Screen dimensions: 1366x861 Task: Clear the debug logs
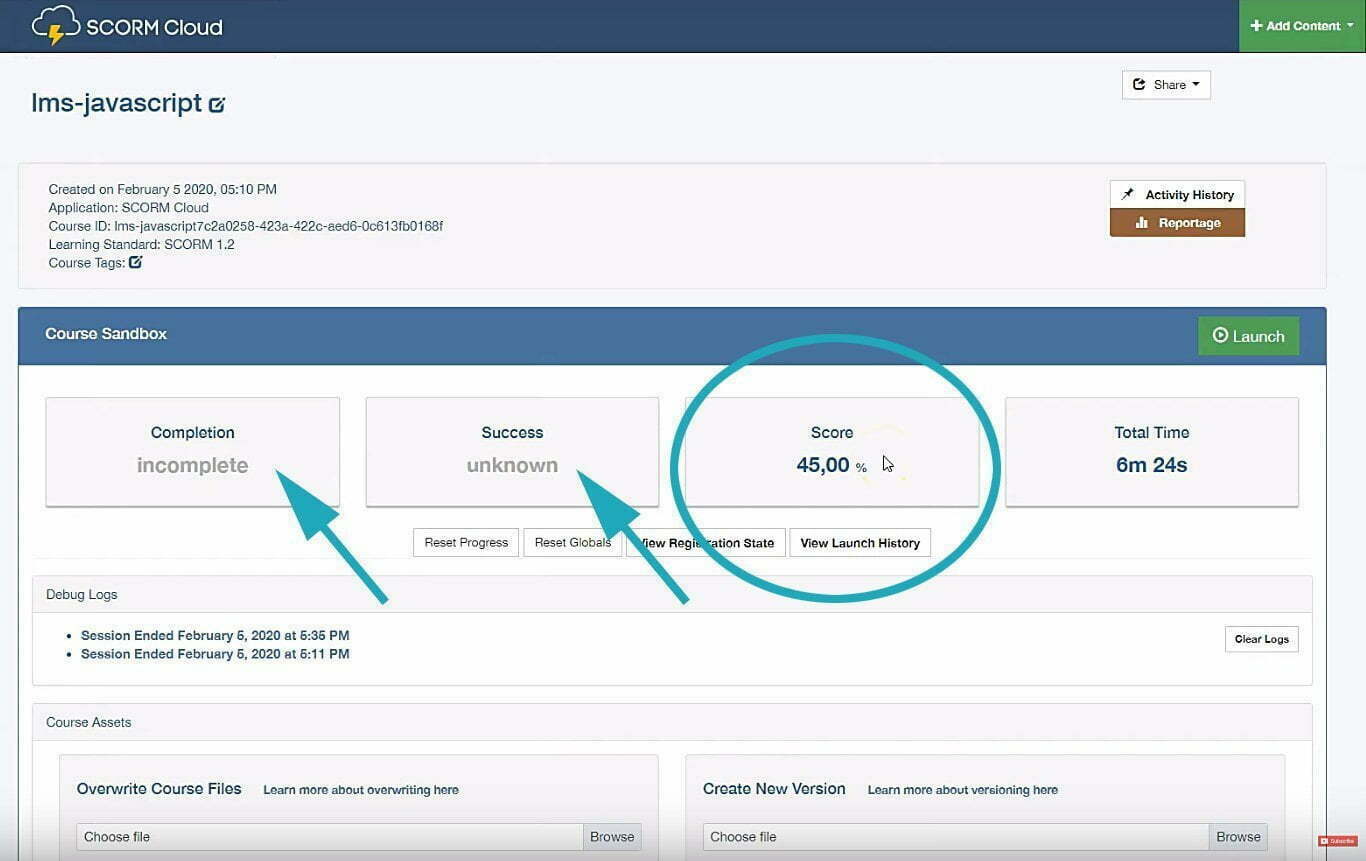pyautogui.click(x=1261, y=639)
